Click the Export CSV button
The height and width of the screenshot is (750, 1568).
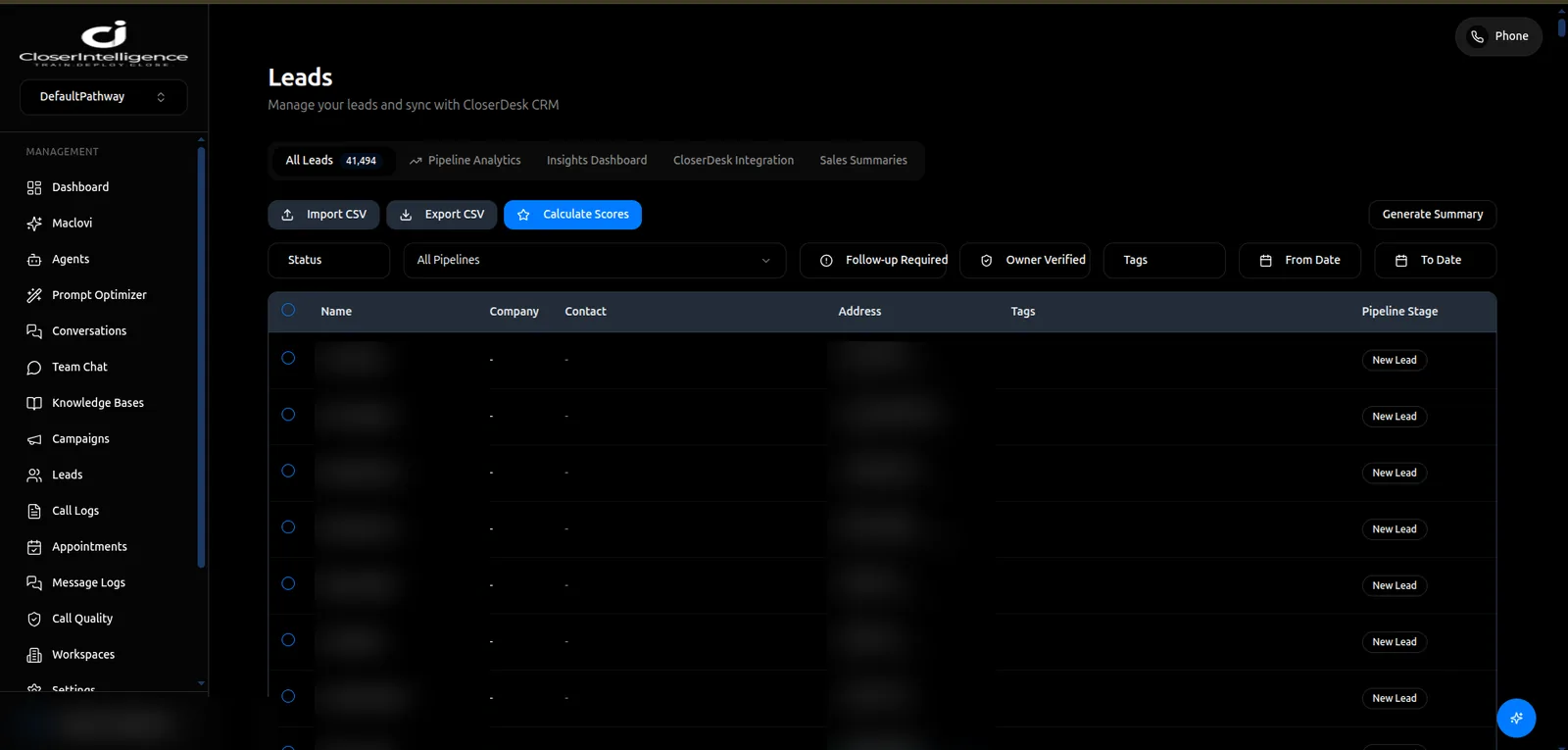tap(442, 215)
